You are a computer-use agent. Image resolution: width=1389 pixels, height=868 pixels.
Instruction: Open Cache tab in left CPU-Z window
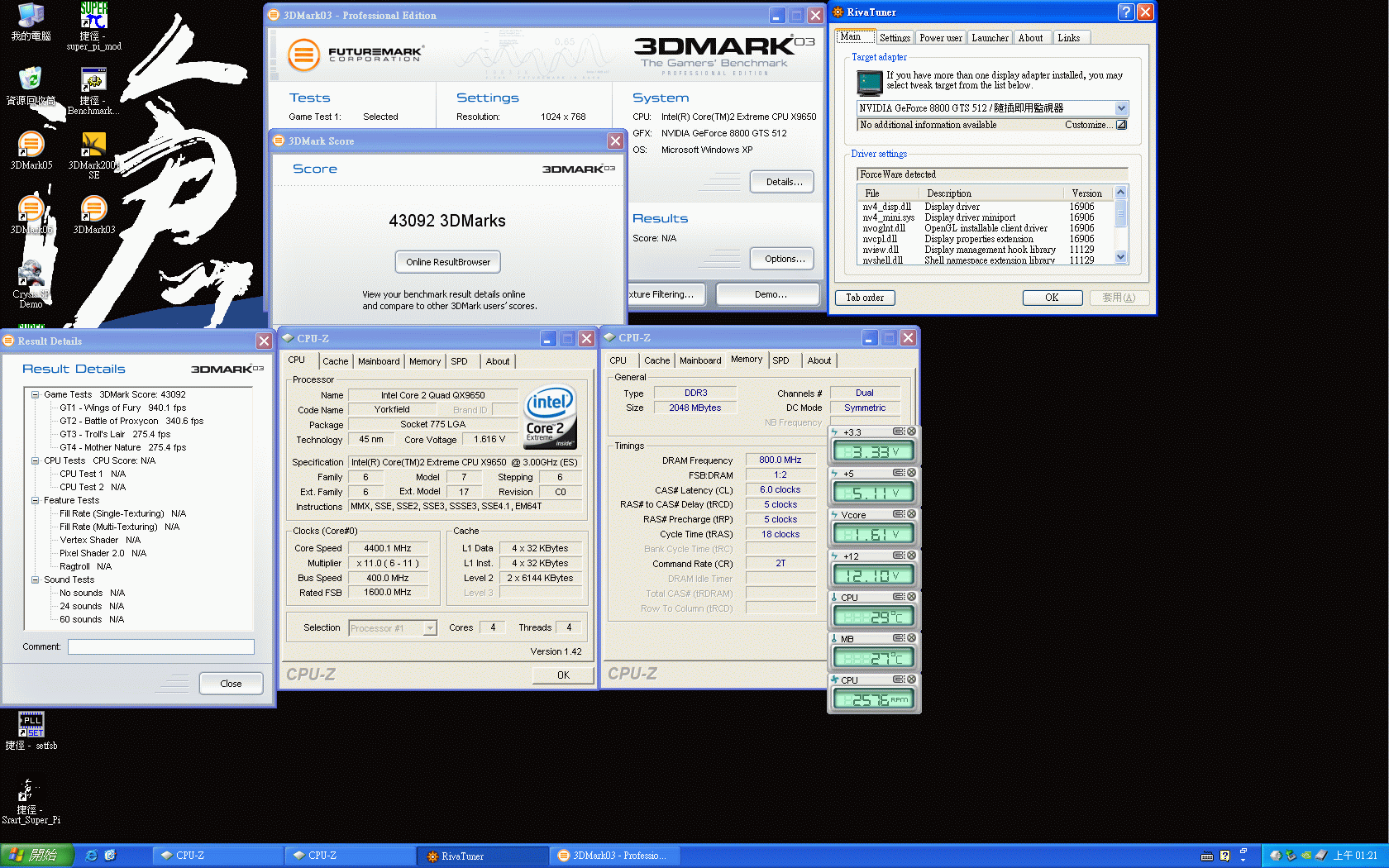point(335,361)
